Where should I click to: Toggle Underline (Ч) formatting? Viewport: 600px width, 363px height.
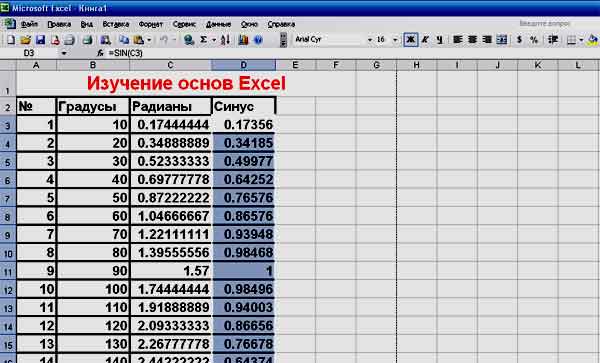440,39
